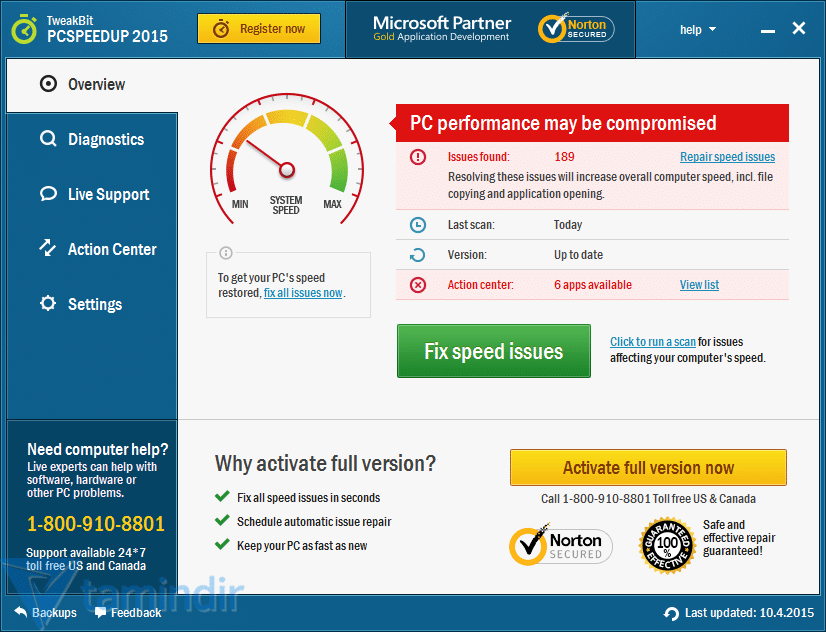This screenshot has width=826, height=632.
Task: Click the Fix speed issues button
Action: point(494,351)
